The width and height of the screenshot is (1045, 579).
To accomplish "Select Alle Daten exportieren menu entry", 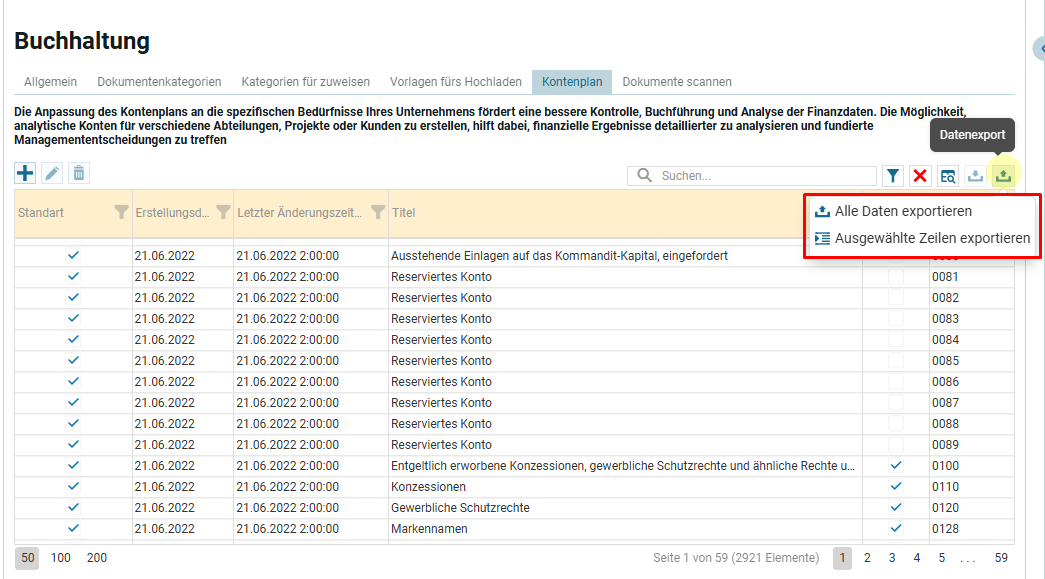I will tap(902, 211).
